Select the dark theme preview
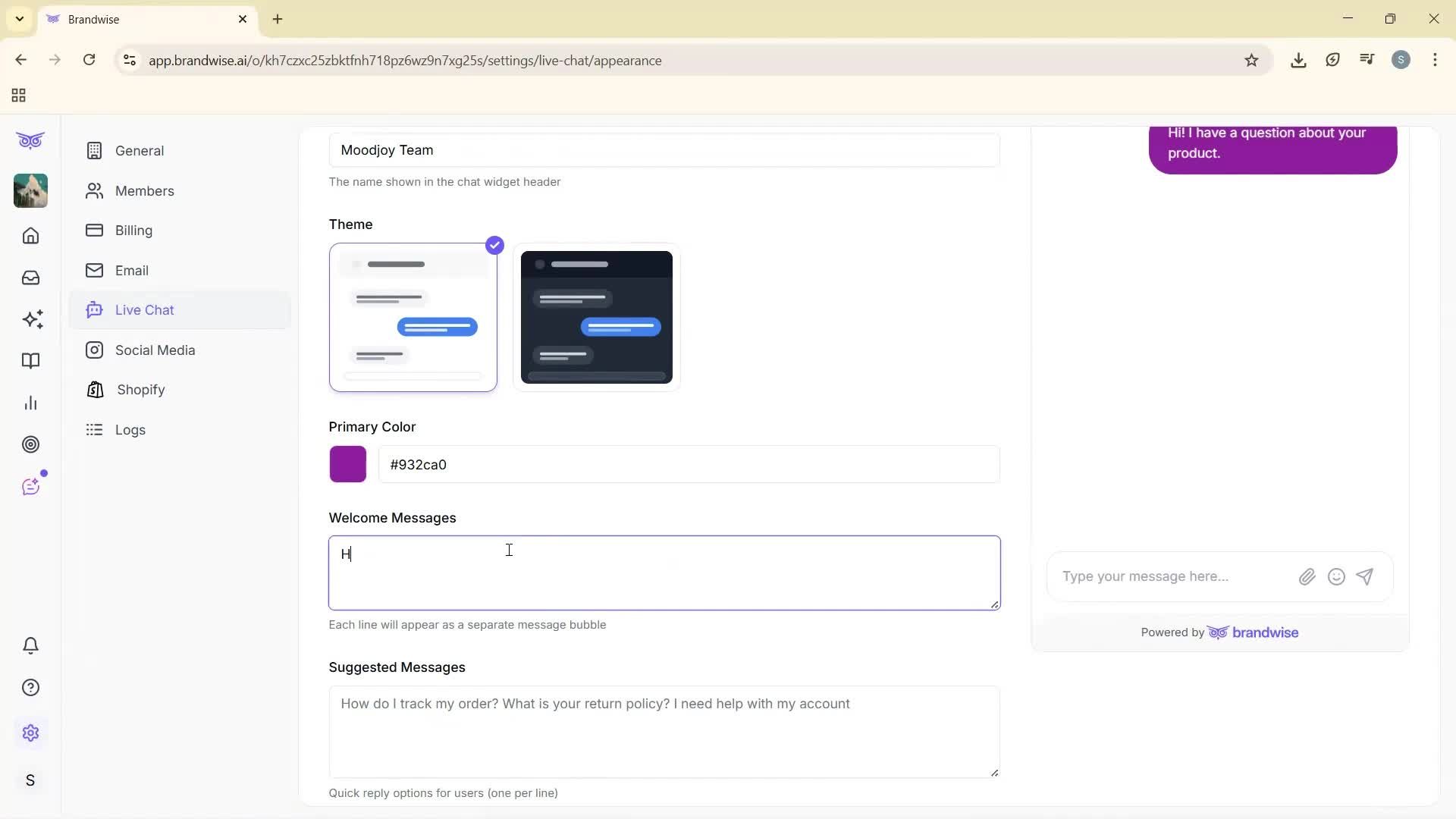 [x=596, y=317]
